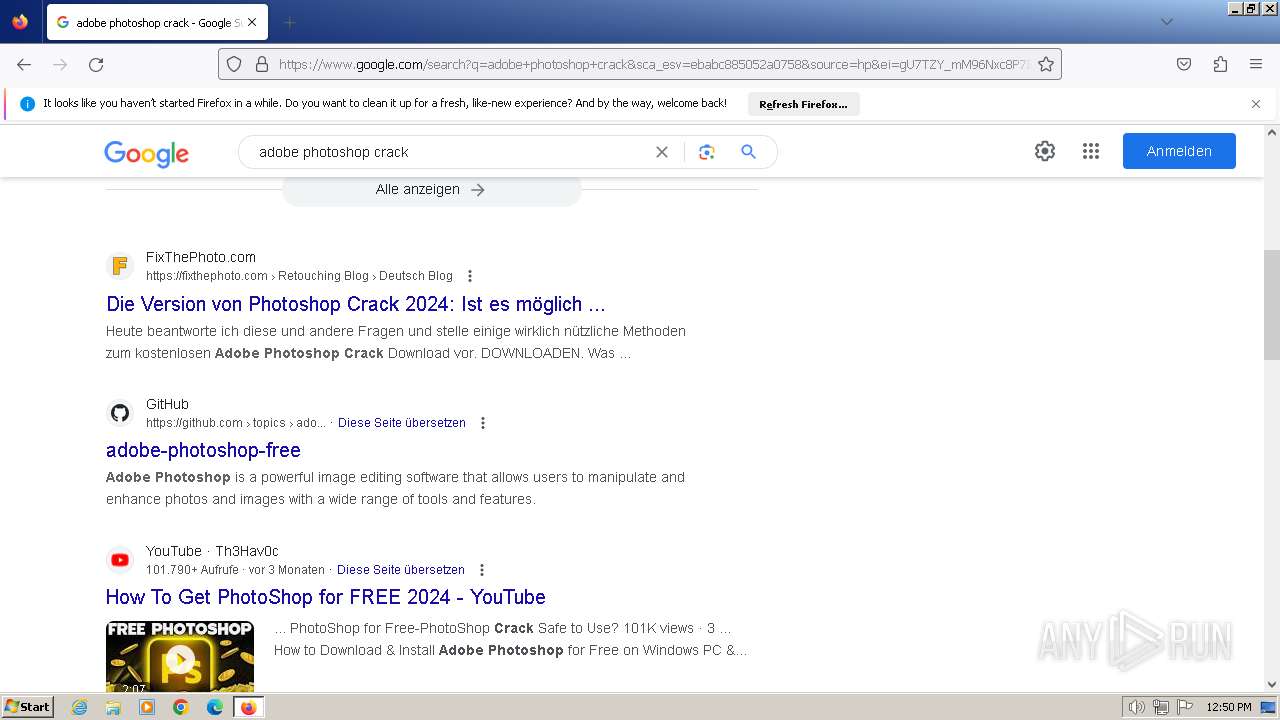This screenshot has height=720, width=1280.
Task: Dismiss the Firefox refresh notification bar
Action: click(1256, 104)
